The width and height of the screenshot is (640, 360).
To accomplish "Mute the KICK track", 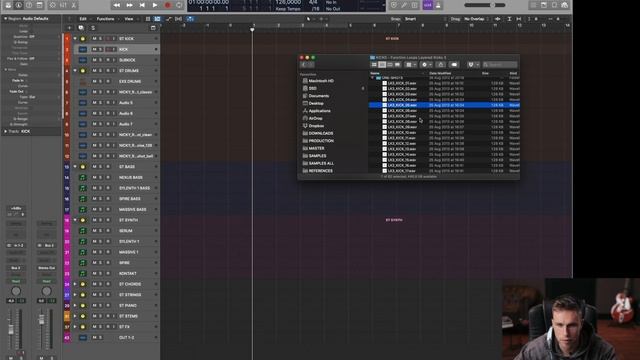I will click(x=94, y=49).
